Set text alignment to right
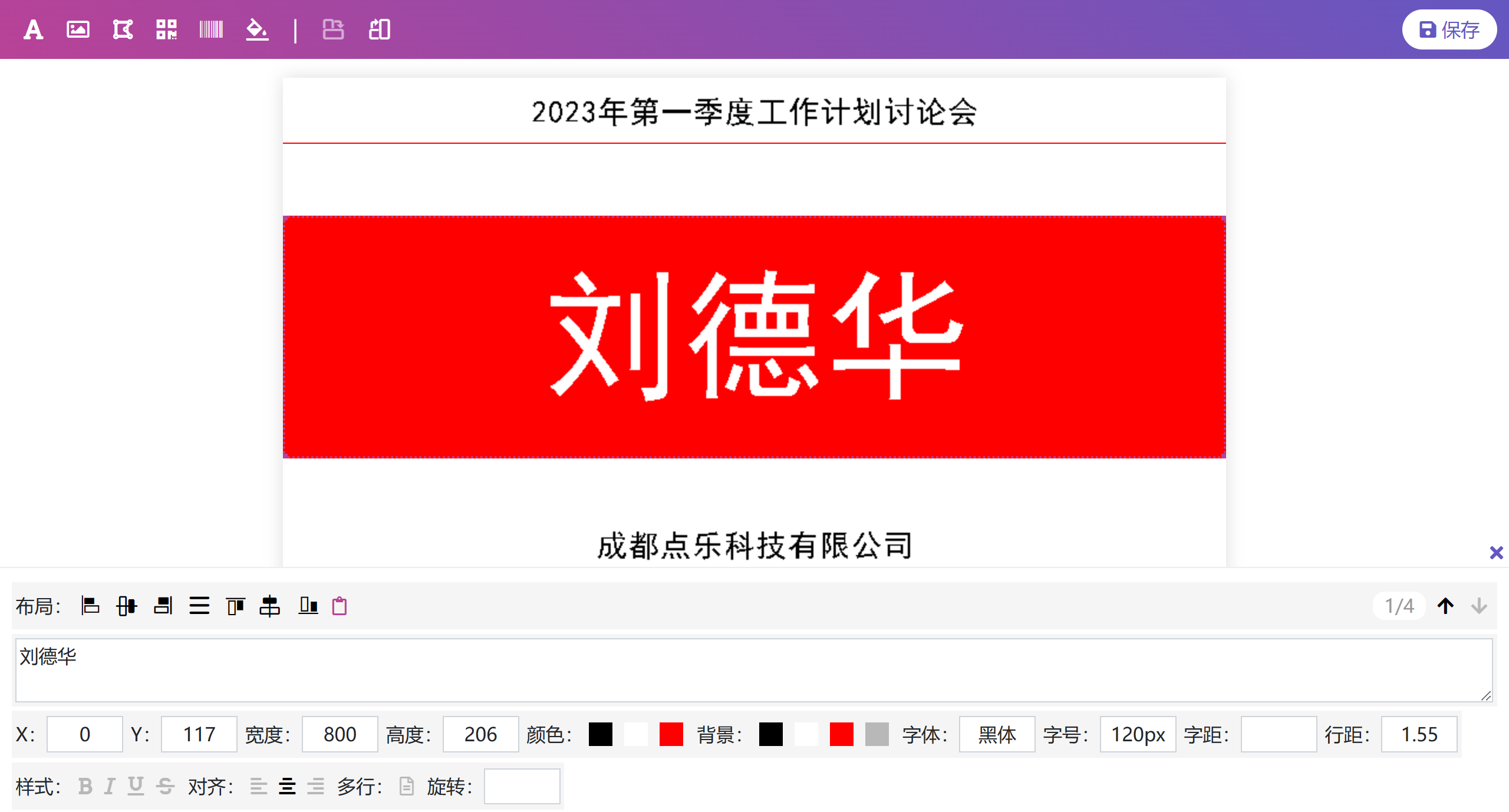1509x812 pixels. click(316, 786)
